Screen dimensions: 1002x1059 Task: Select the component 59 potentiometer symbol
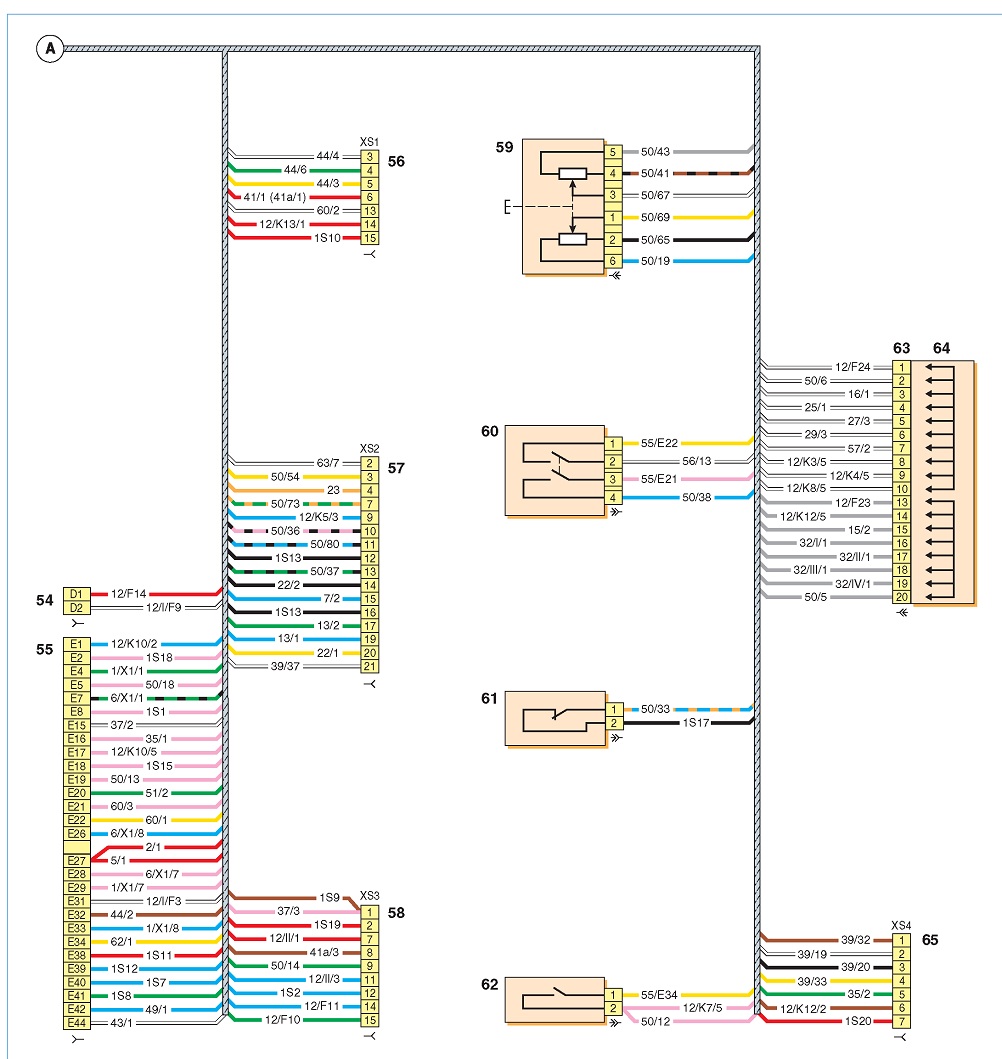pos(563,207)
